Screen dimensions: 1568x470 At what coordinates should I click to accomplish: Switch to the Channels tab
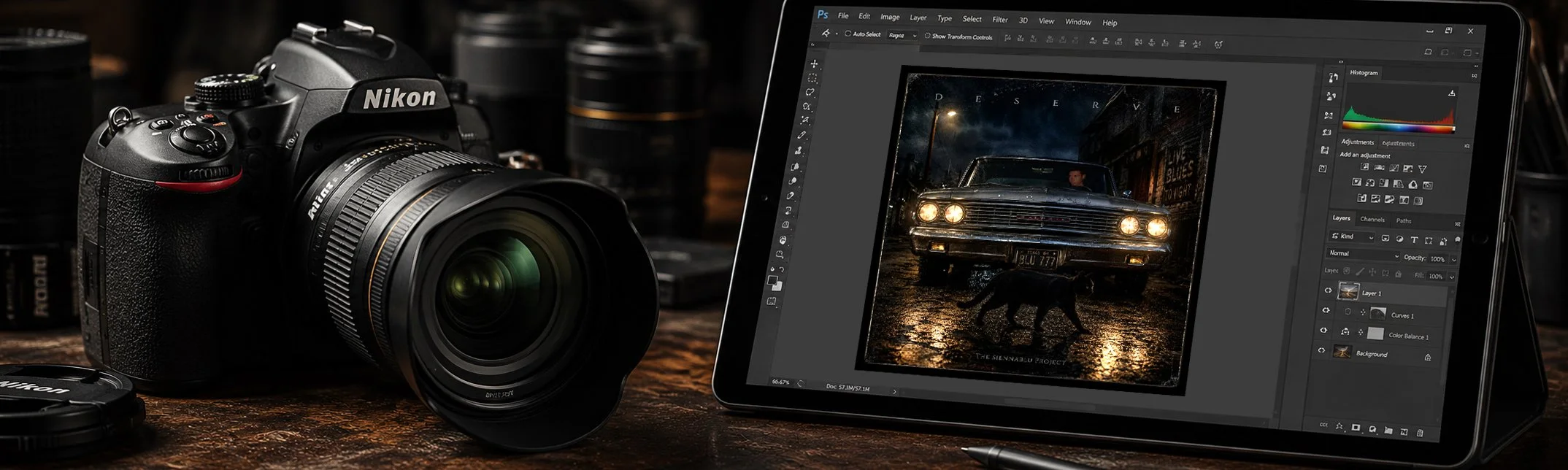click(1372, 220)
